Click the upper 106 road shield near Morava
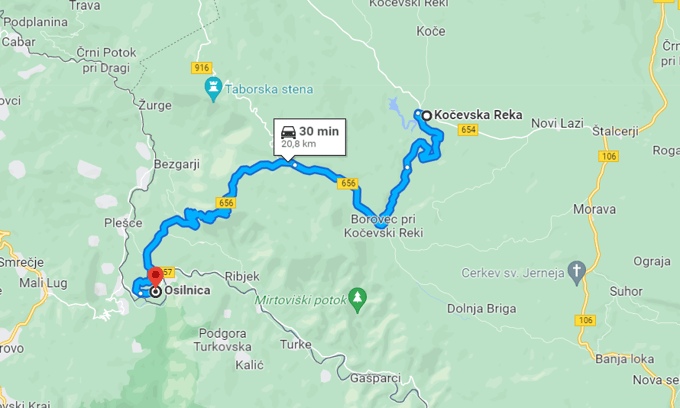Image resolution: width=680 pixels, height=408 pixels. click(x=608, y=156)
